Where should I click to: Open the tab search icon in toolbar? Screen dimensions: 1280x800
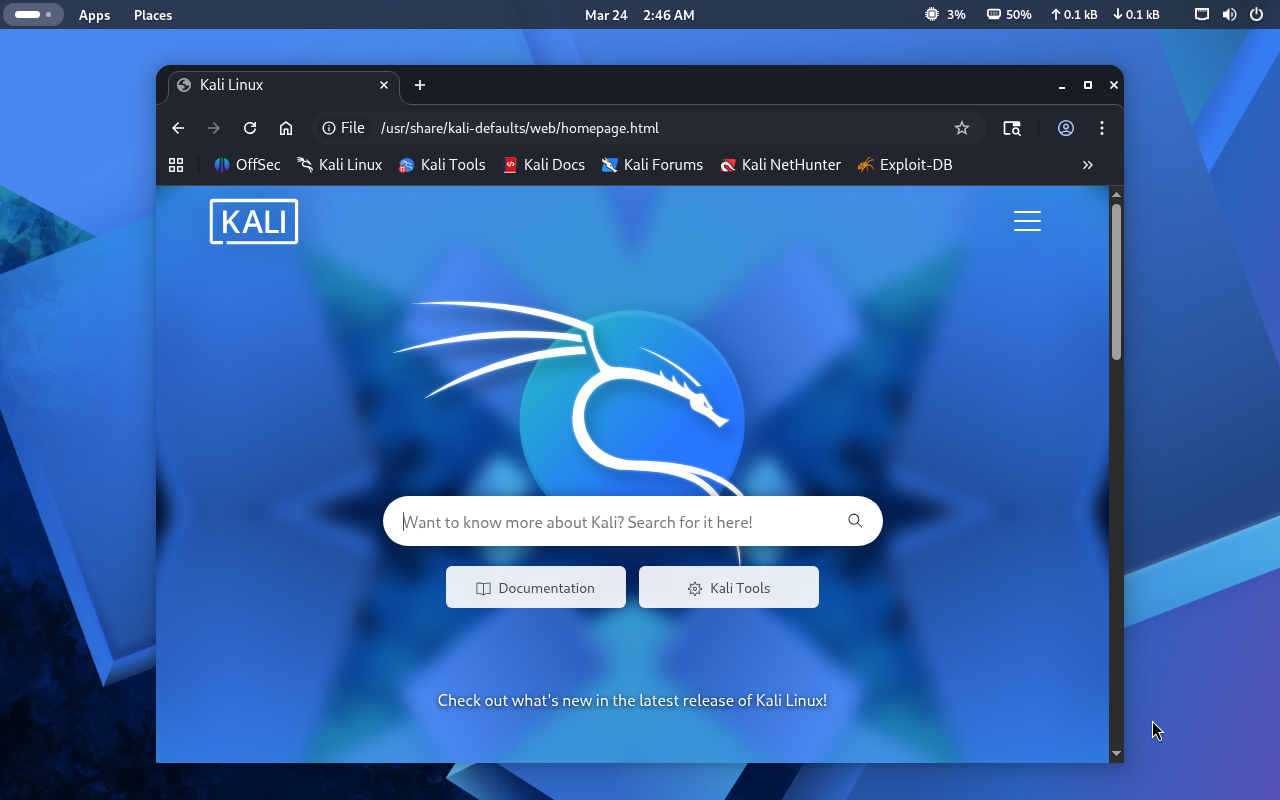tap(1012, 128)
